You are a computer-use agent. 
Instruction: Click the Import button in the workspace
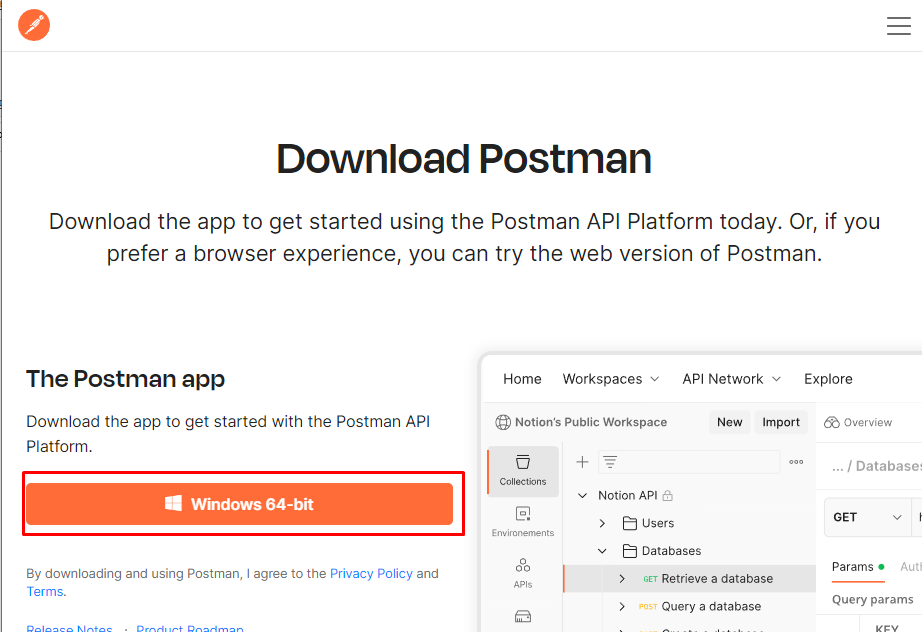[x=781, y=422]
